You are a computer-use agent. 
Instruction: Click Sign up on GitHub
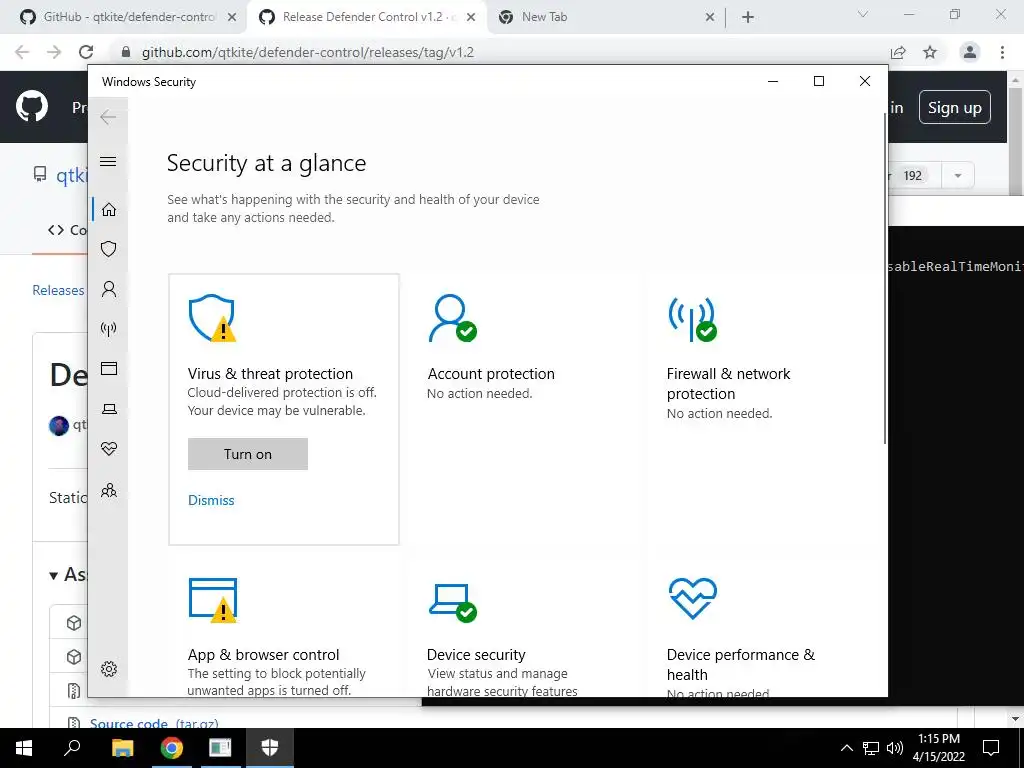coord(955,107)
